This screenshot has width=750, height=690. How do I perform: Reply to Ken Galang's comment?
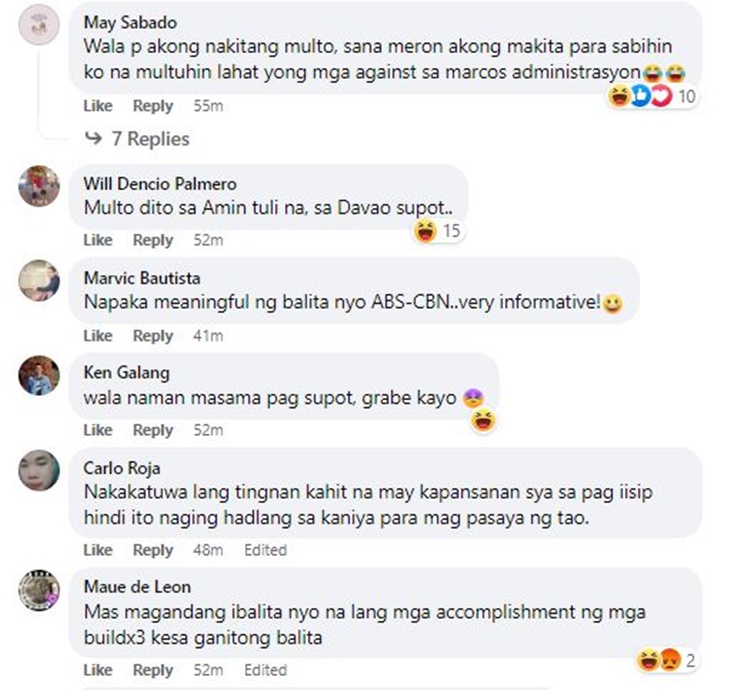point(153,430)
